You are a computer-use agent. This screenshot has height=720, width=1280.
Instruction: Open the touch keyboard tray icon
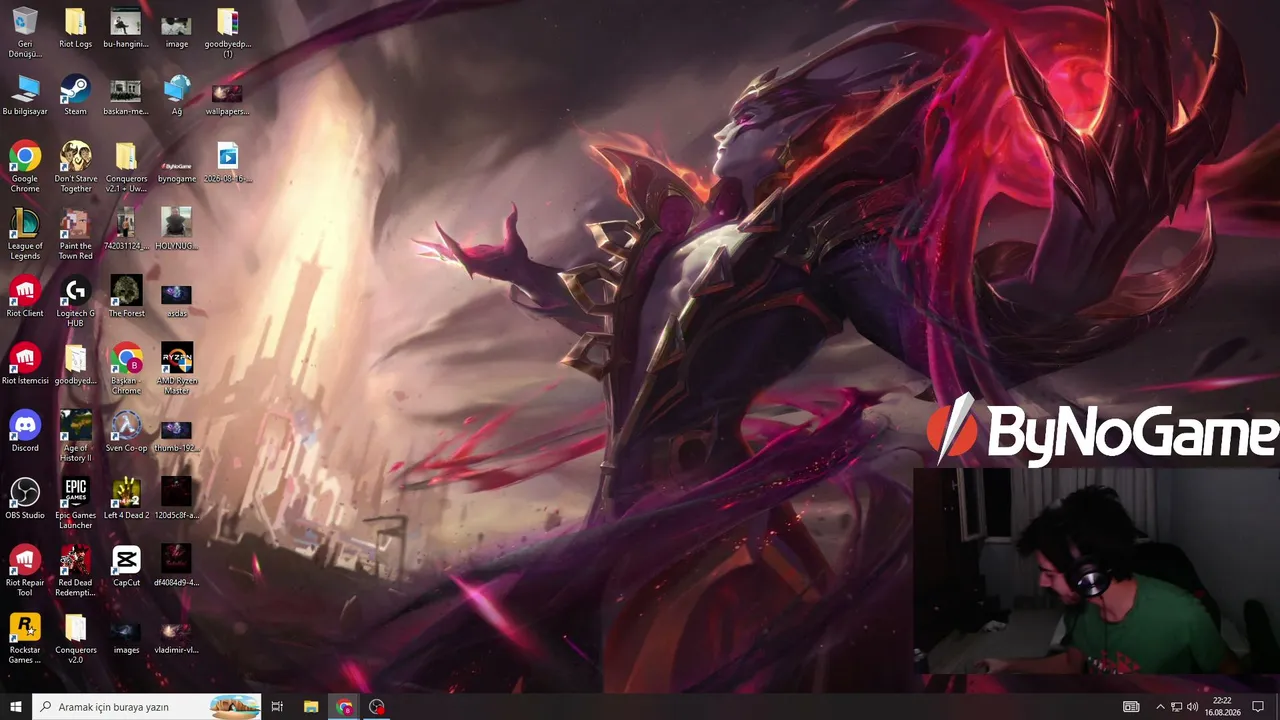(1131, 707)
